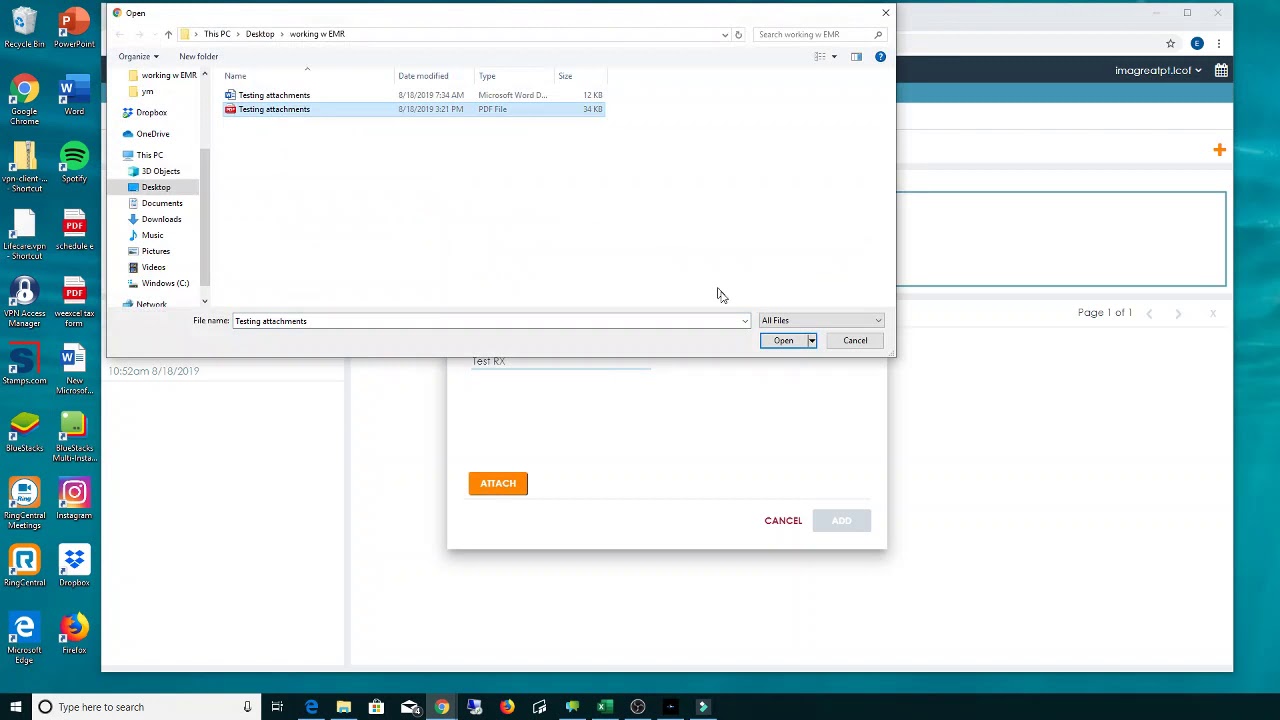Open Windows (C:) drive in navigation pane

165,283
